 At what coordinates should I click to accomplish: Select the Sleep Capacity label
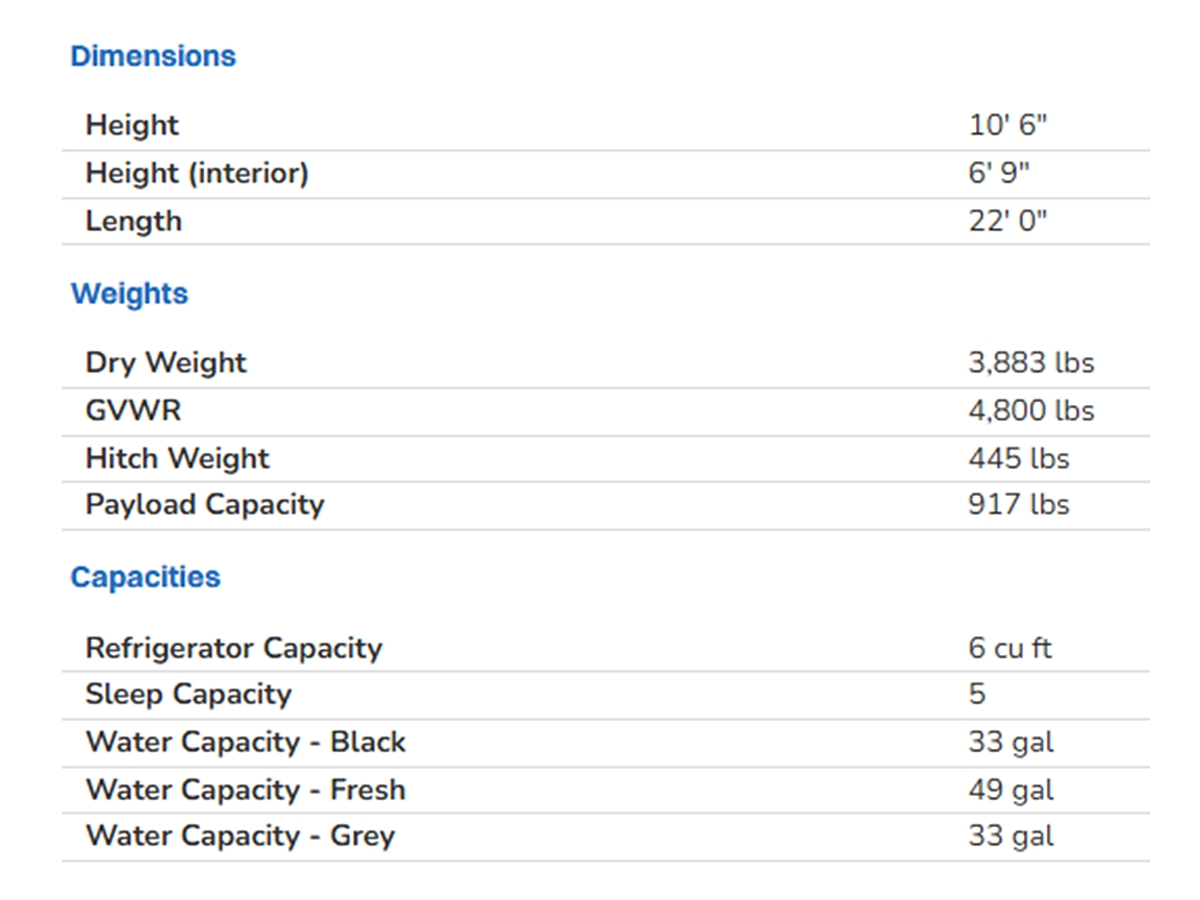tap(188, 694)
